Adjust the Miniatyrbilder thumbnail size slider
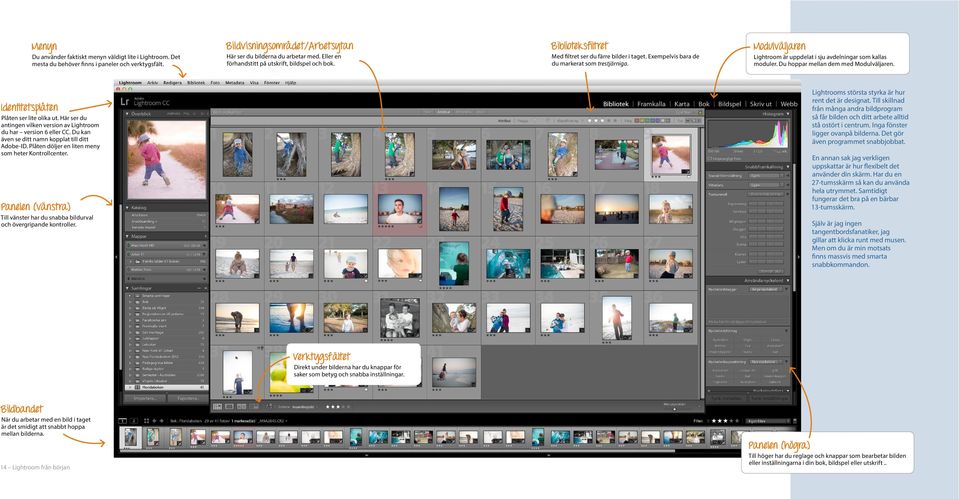This screenshot has height=499, width=959. point(675,408)
